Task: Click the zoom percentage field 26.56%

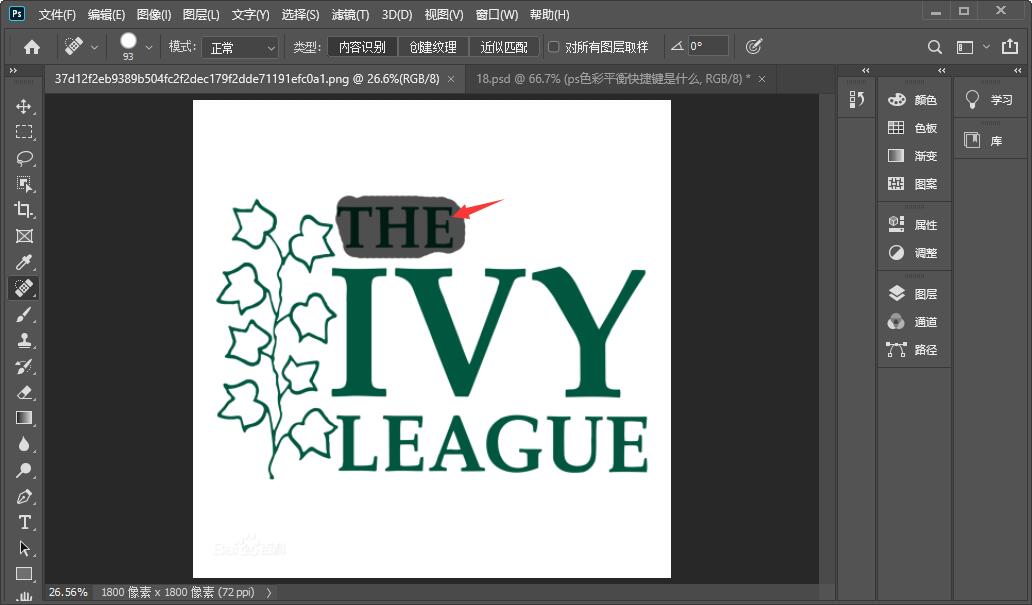Action: (68, 592)
